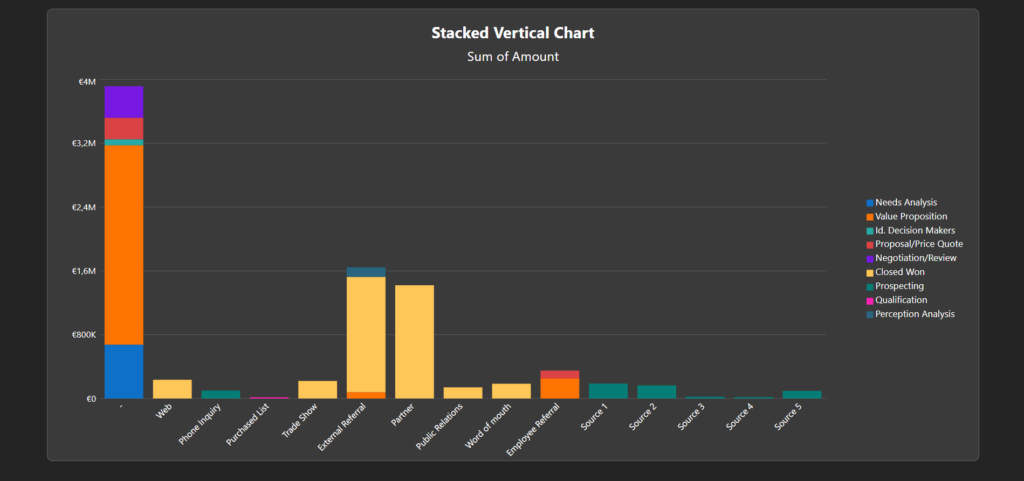The height and width of the screenshot is (481, 1024).
Task: Select the External Referral yellow bar segment
Action: click(366, 334)
